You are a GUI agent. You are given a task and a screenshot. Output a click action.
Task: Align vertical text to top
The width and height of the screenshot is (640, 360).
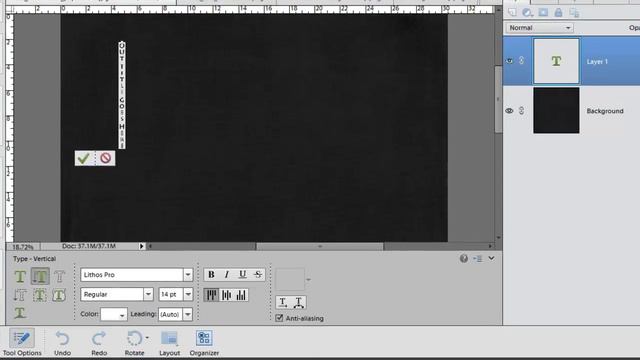(x=211, y=295)
